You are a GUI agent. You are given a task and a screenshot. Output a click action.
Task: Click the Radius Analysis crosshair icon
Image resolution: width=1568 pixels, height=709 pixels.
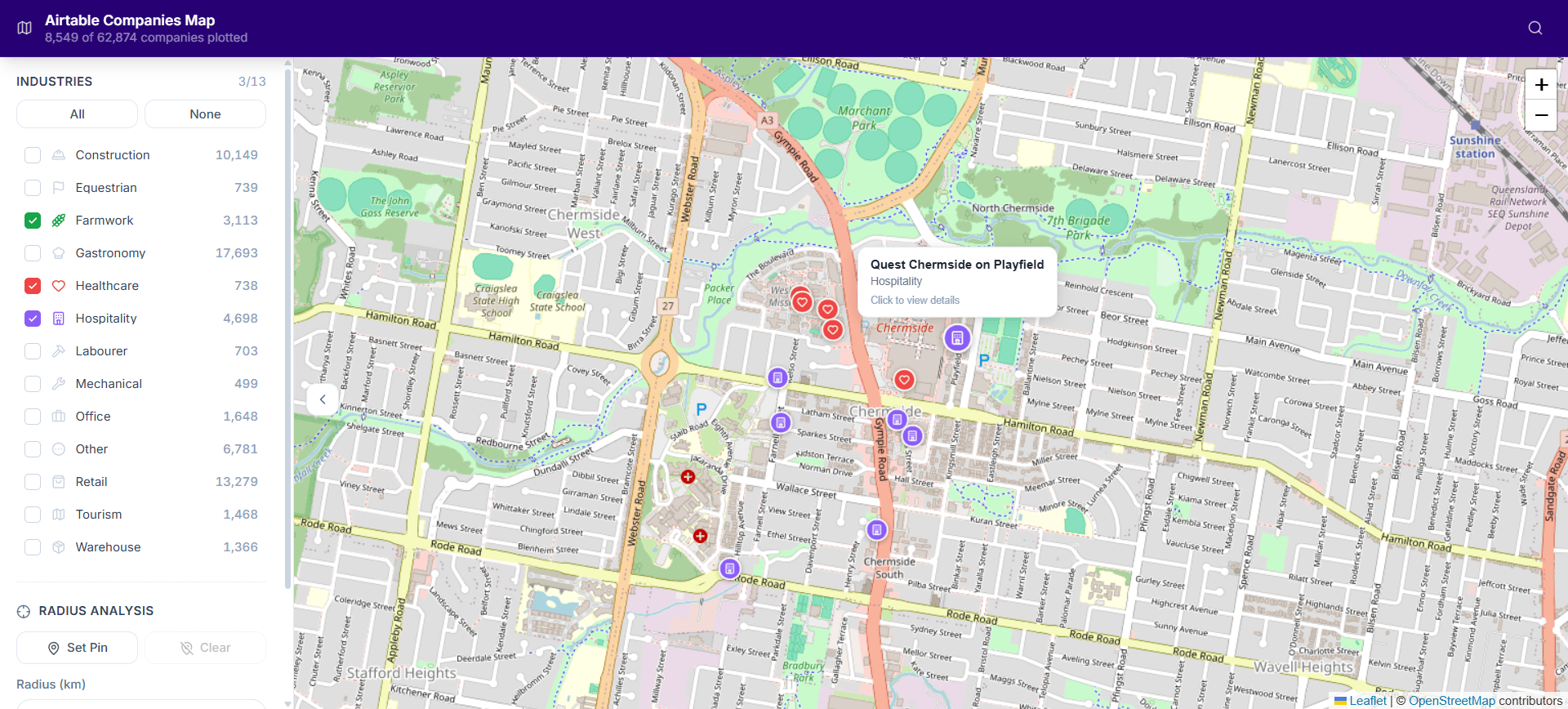[24, 611]
